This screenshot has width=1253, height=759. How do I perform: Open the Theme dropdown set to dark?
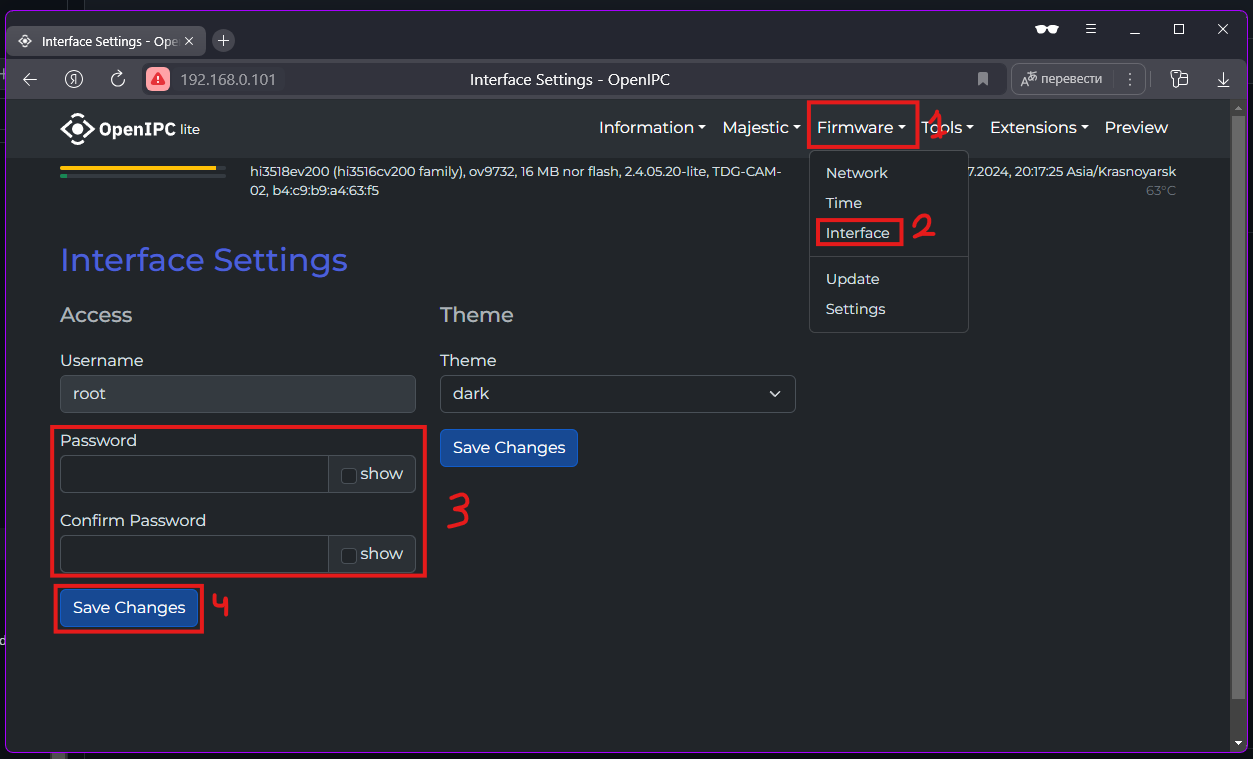tap(617, 394)
